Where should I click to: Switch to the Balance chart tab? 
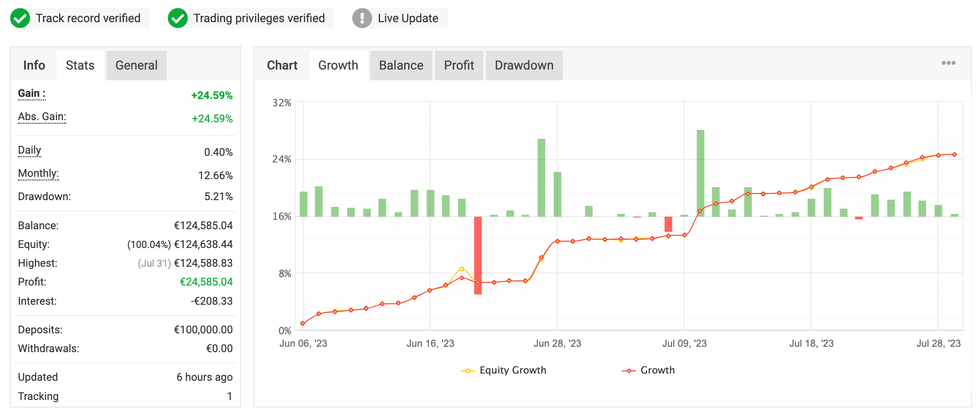(401, 65)
